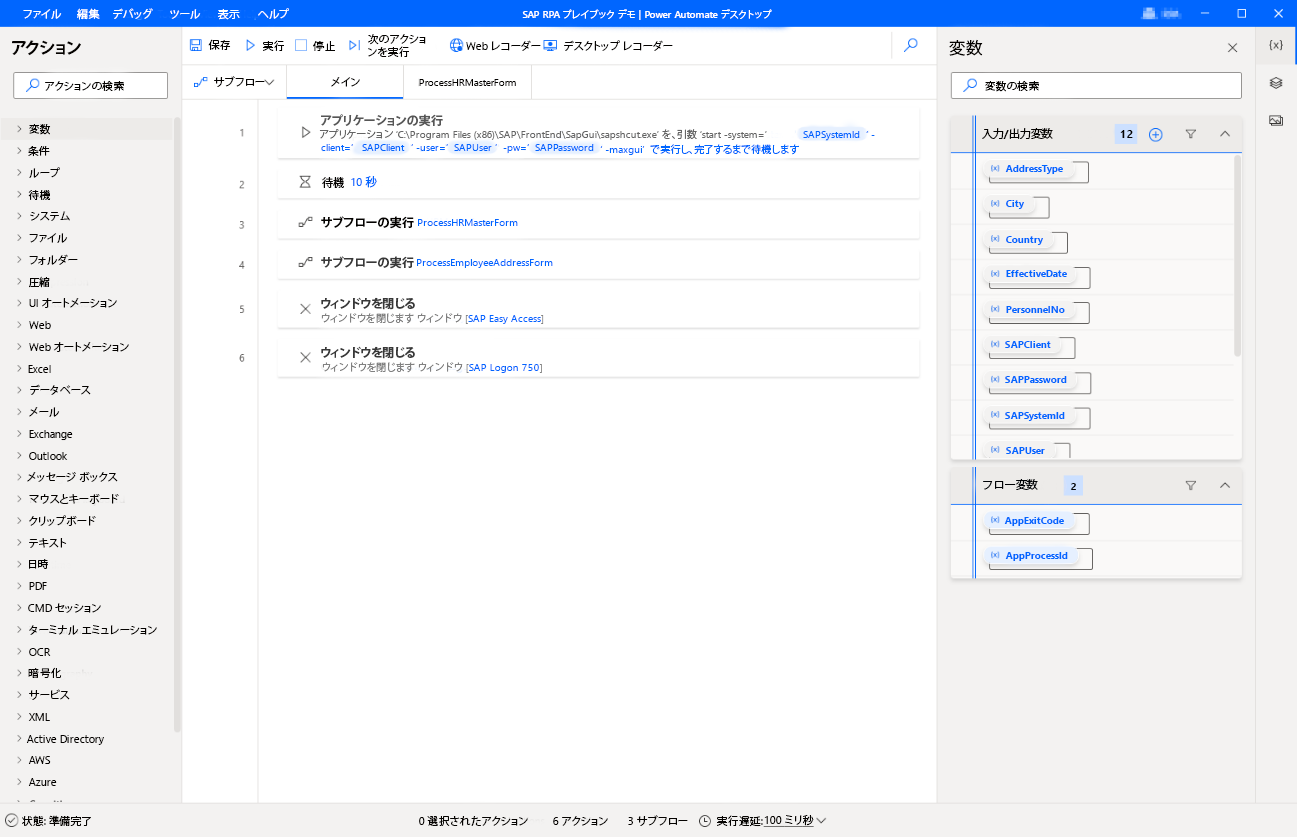Click the SAP Easy Access window link
1297x837 pixels.
coord(505,319)
